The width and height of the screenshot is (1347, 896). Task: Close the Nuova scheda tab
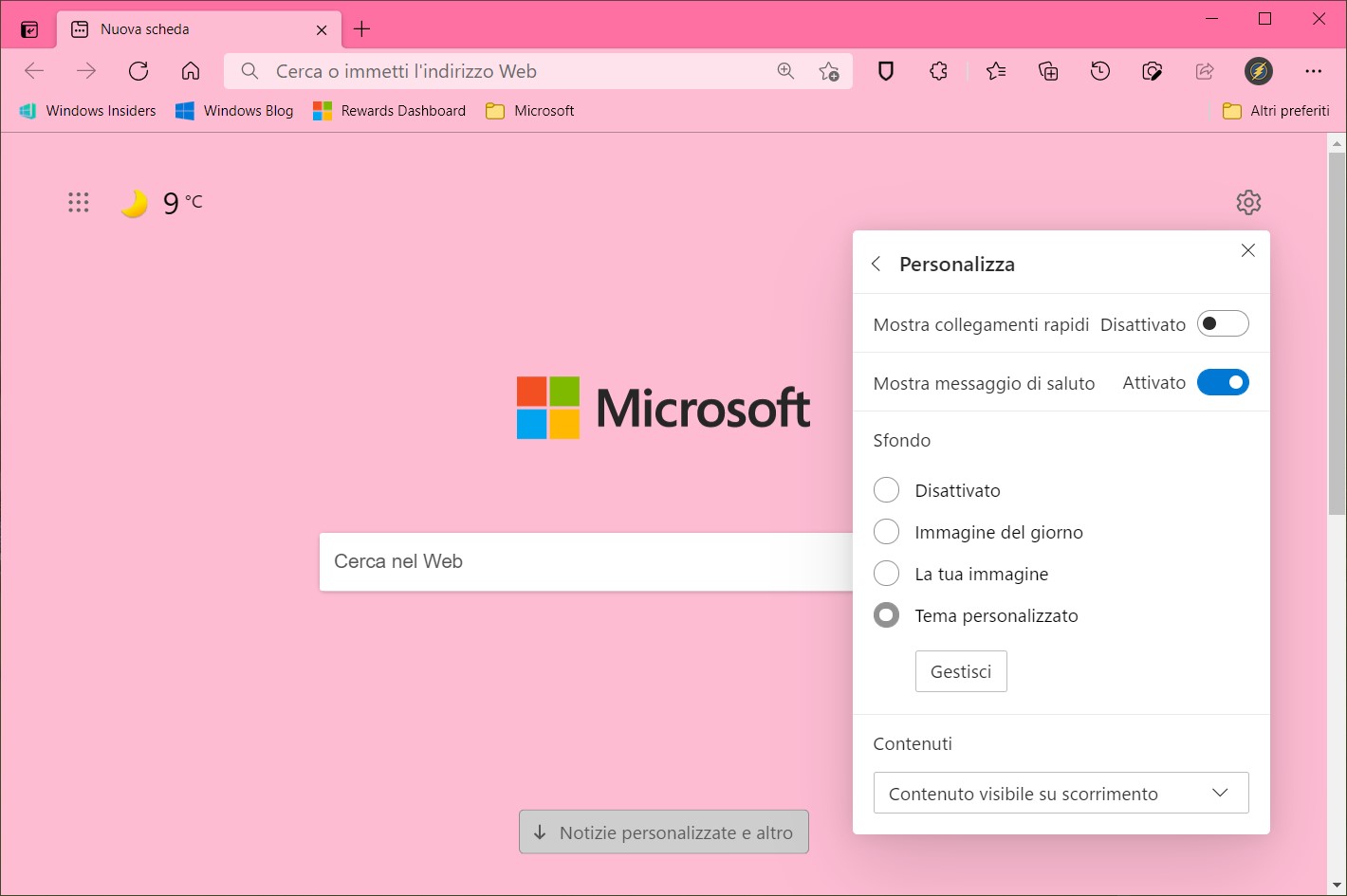pos(322,29)
